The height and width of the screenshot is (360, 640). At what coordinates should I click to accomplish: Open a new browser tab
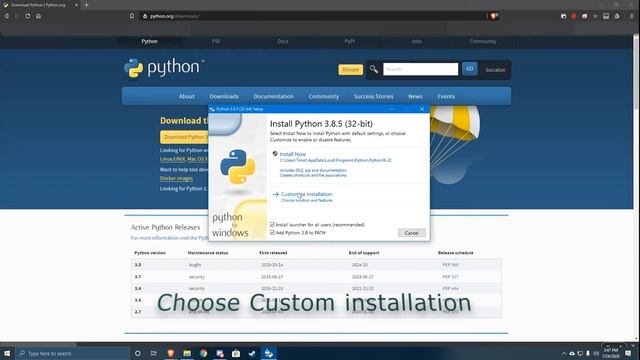(x=86, y=5)
